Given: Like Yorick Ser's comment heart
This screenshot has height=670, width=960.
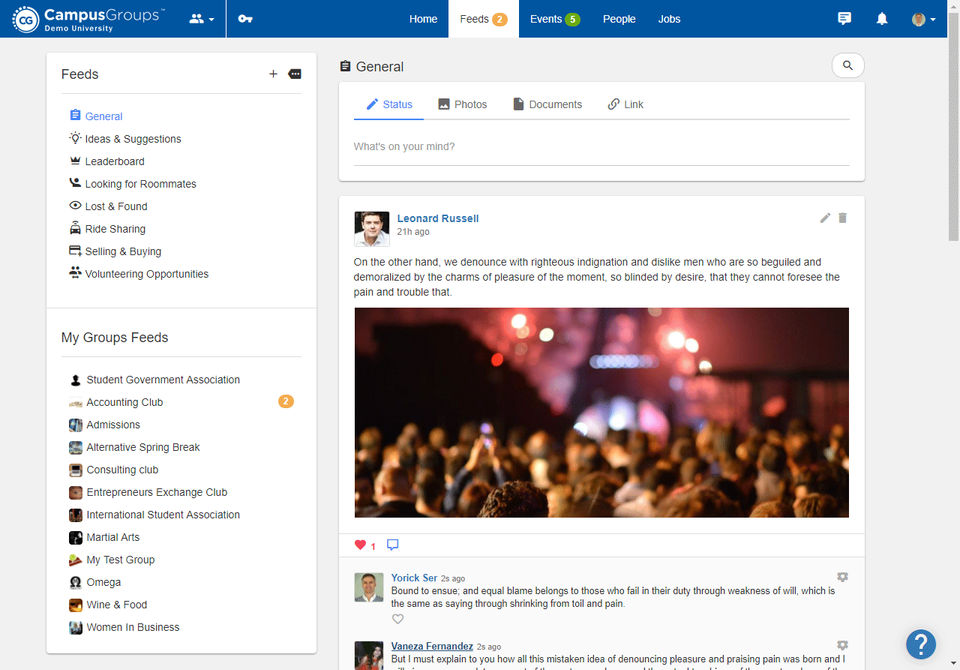Looking at the screenshot, I should (397, 619).
